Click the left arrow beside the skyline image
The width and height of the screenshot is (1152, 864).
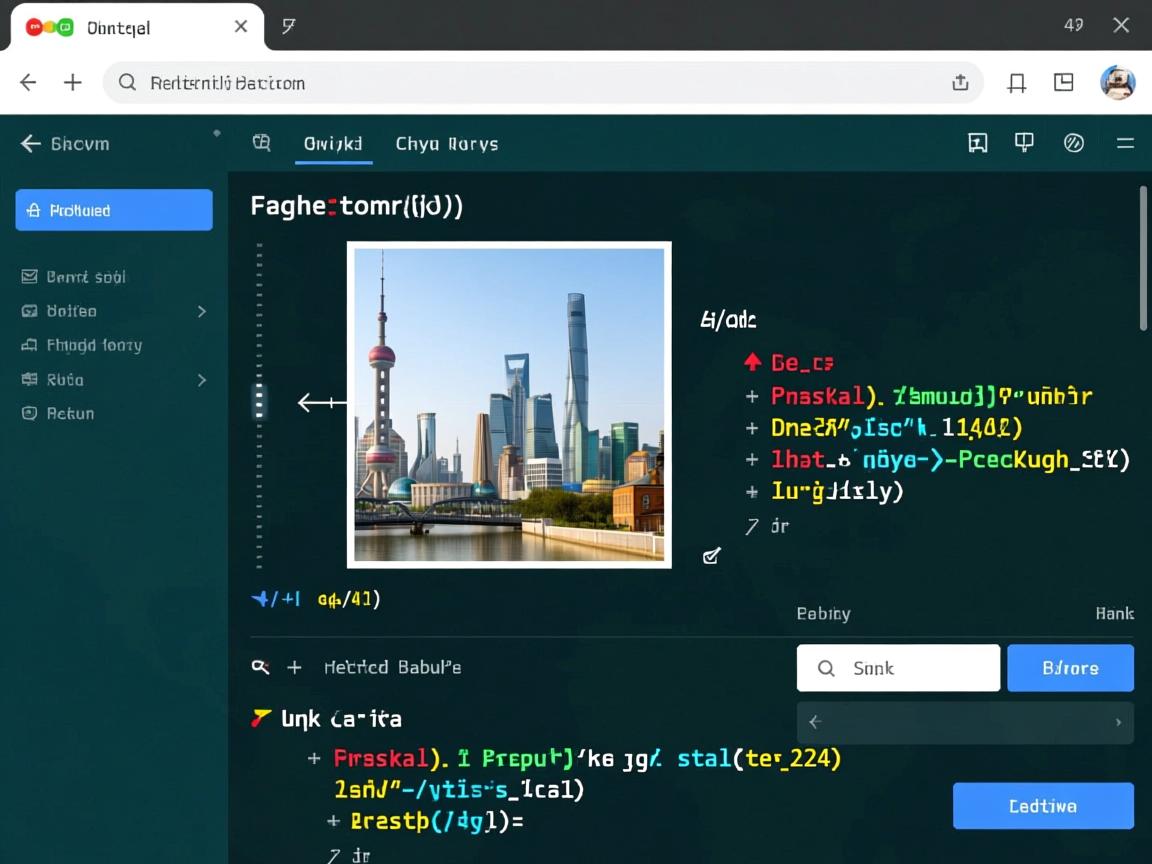pos(320,403)
